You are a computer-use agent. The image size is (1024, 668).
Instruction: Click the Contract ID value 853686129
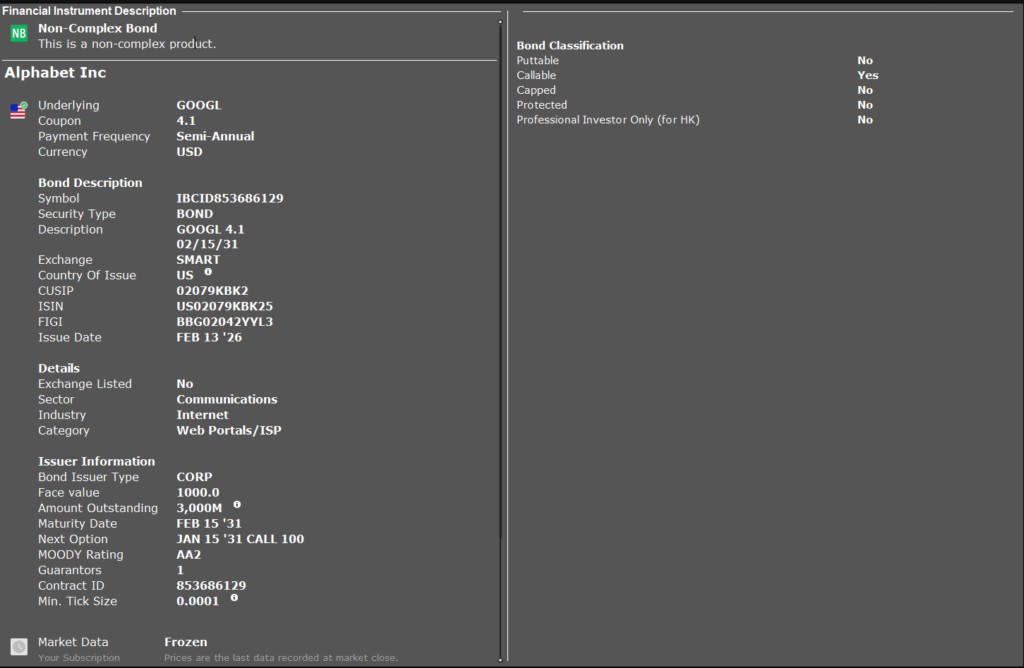tap(211, 586)
